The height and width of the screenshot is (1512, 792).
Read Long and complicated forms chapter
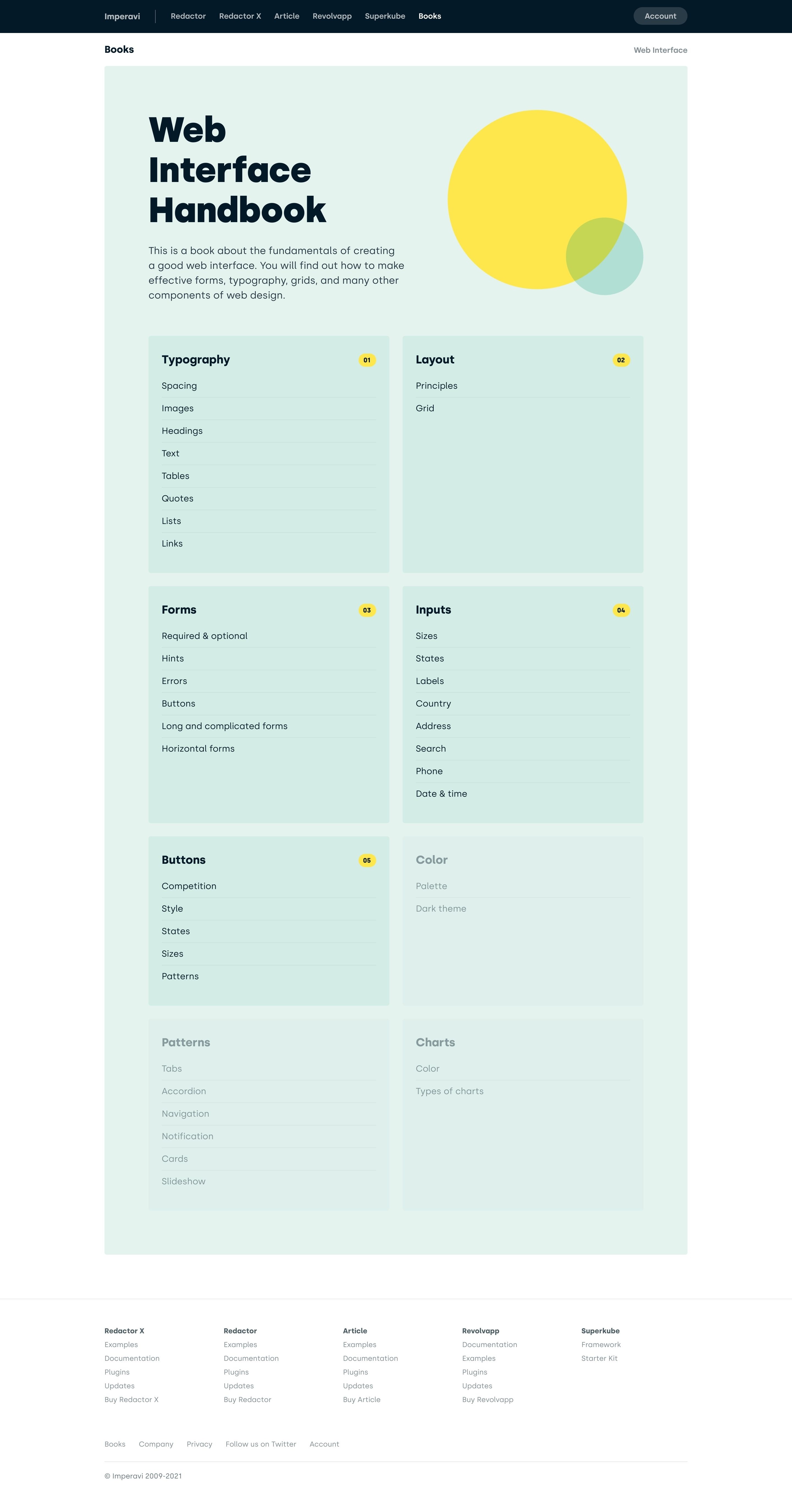224,726
